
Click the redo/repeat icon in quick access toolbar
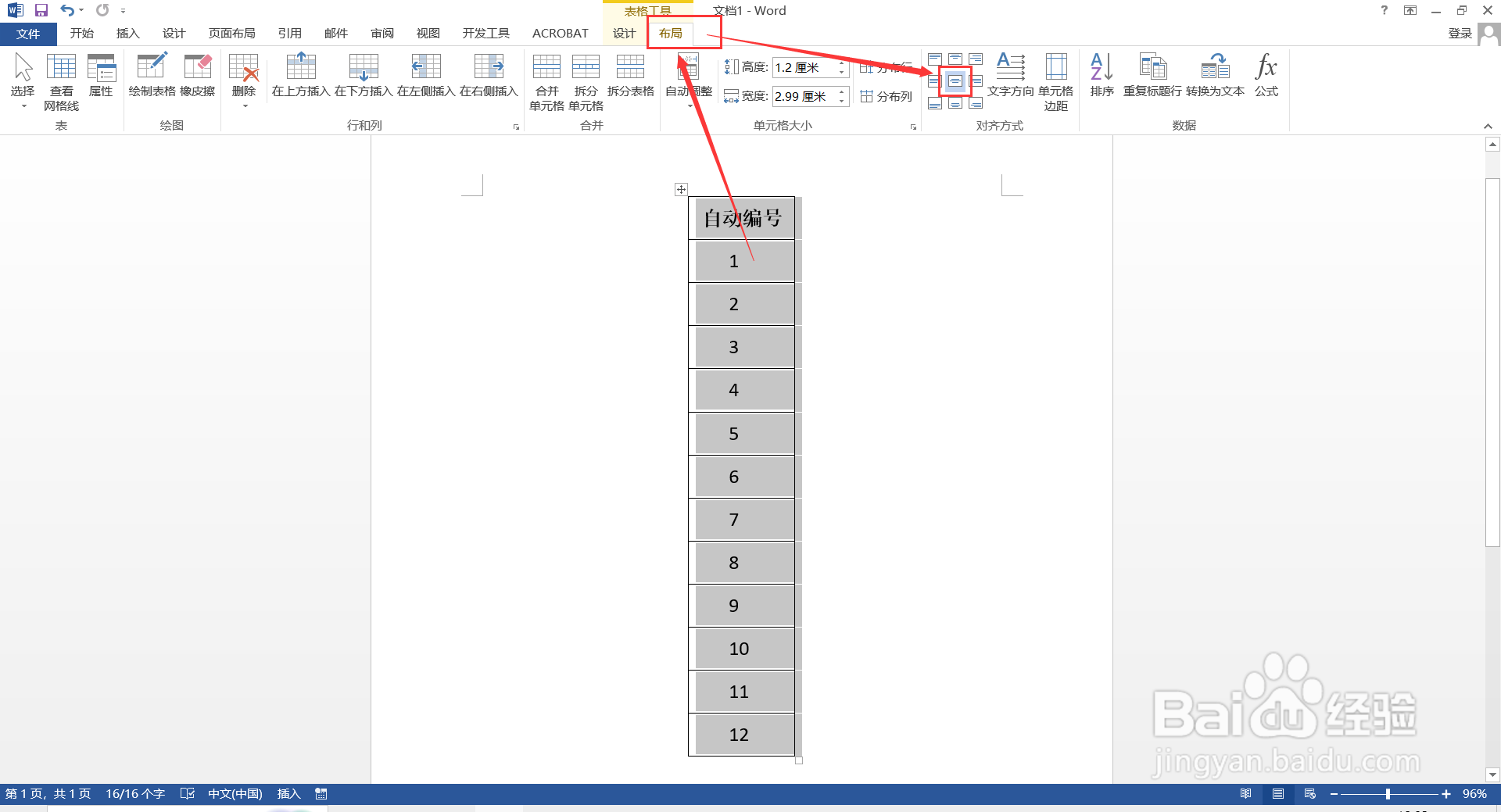[102, 10]
